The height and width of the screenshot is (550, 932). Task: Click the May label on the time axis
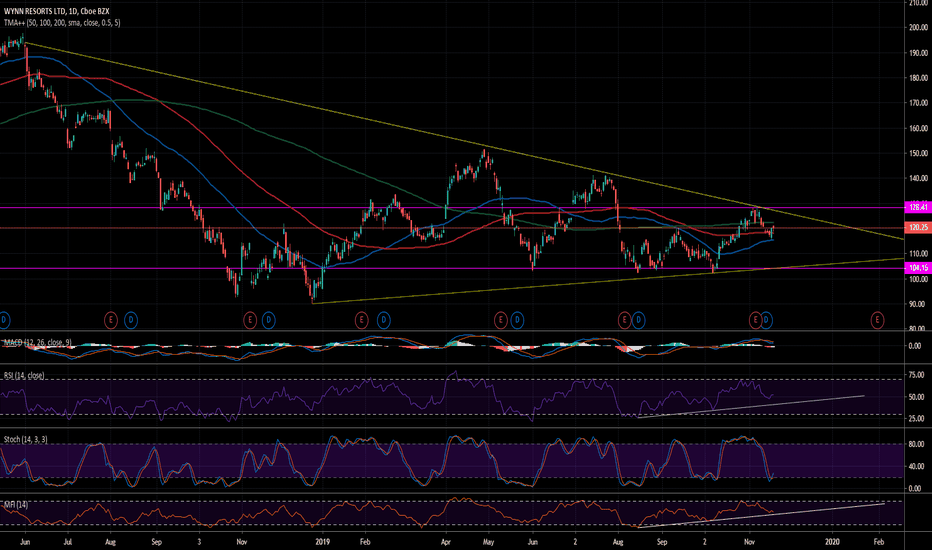coord(489,542)
